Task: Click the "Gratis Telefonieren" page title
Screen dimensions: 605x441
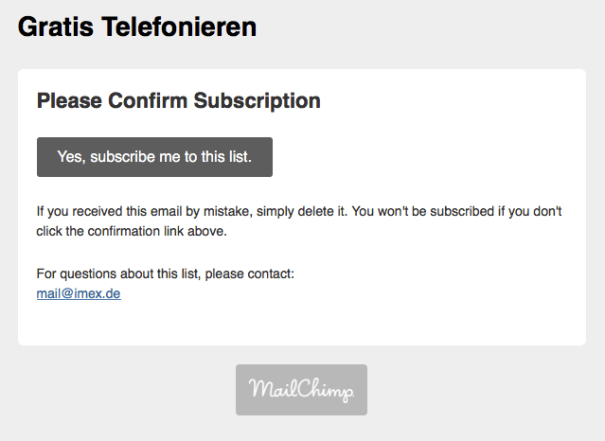Action: (137, 27)
